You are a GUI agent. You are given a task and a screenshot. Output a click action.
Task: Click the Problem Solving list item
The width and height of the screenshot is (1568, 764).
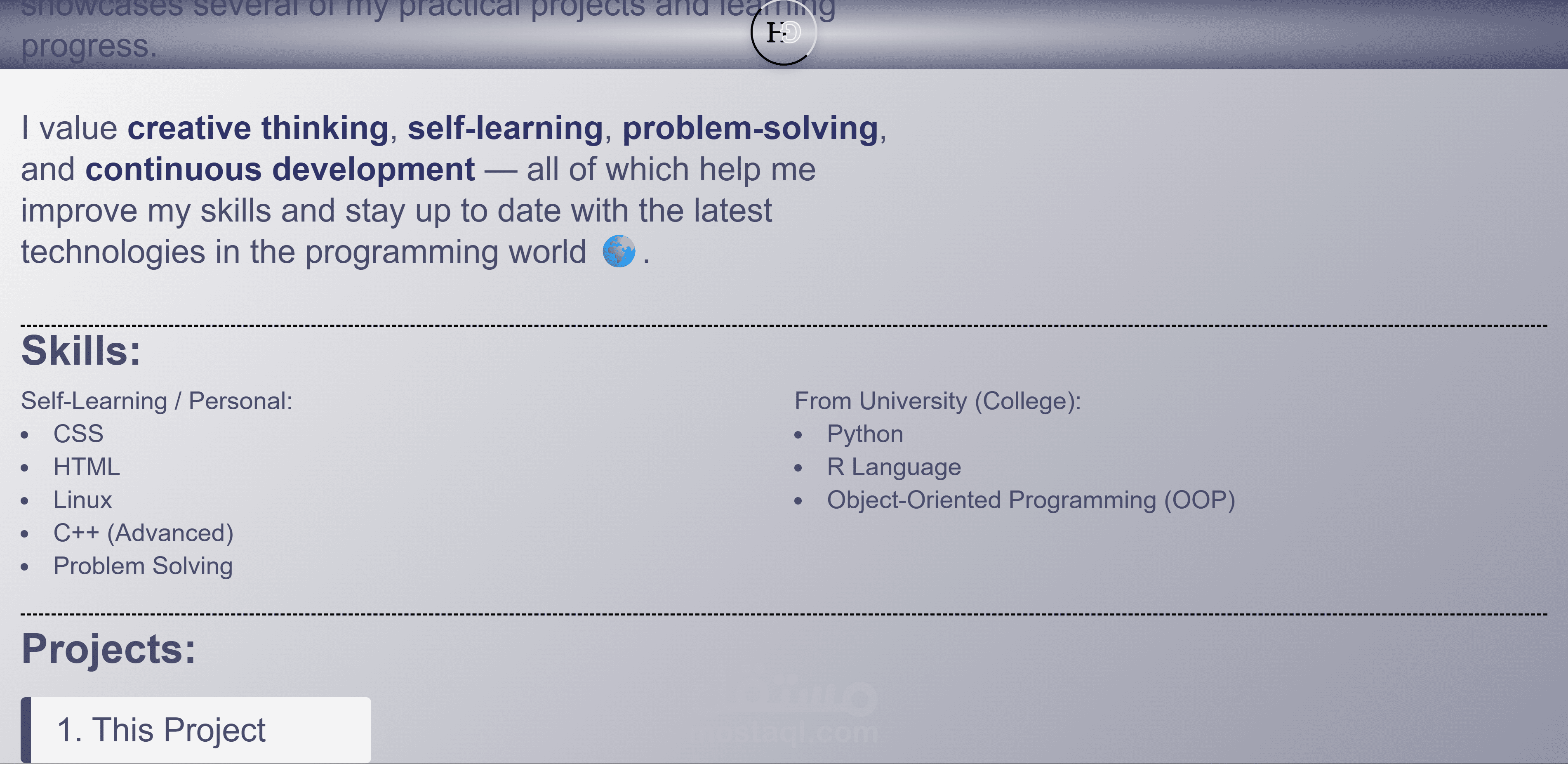coord(143,566)
